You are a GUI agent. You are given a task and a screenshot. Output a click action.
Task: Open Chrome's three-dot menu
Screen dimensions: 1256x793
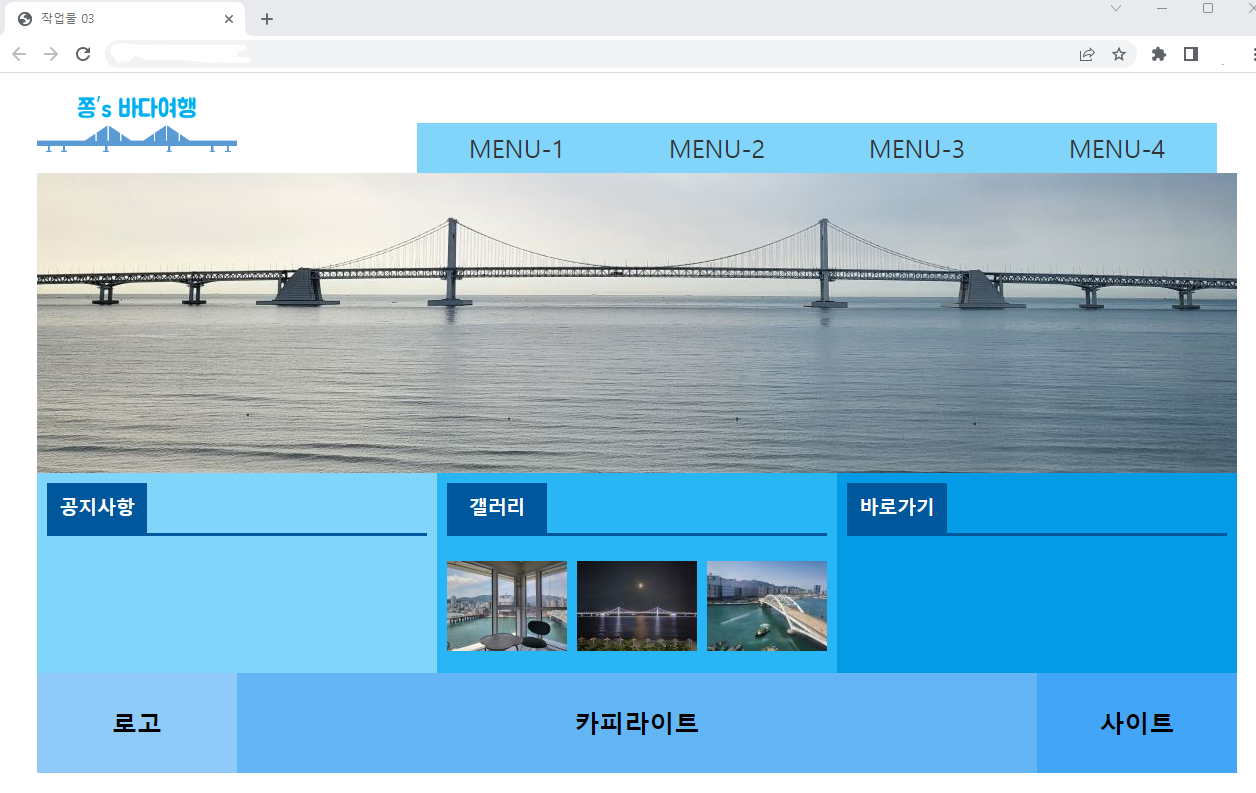(1253, 54)
